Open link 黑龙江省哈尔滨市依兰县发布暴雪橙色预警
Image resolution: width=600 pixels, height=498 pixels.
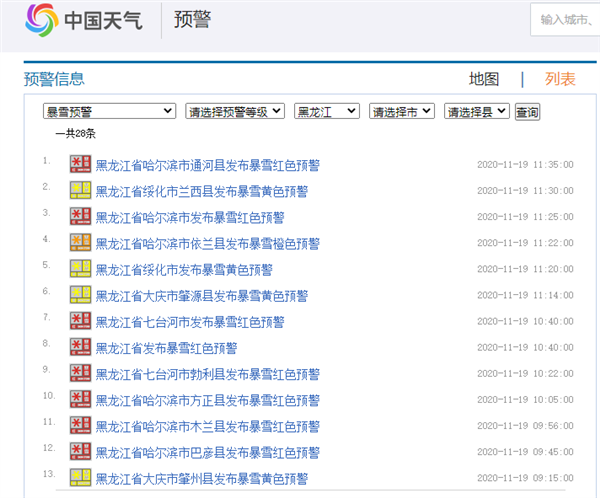207,243
